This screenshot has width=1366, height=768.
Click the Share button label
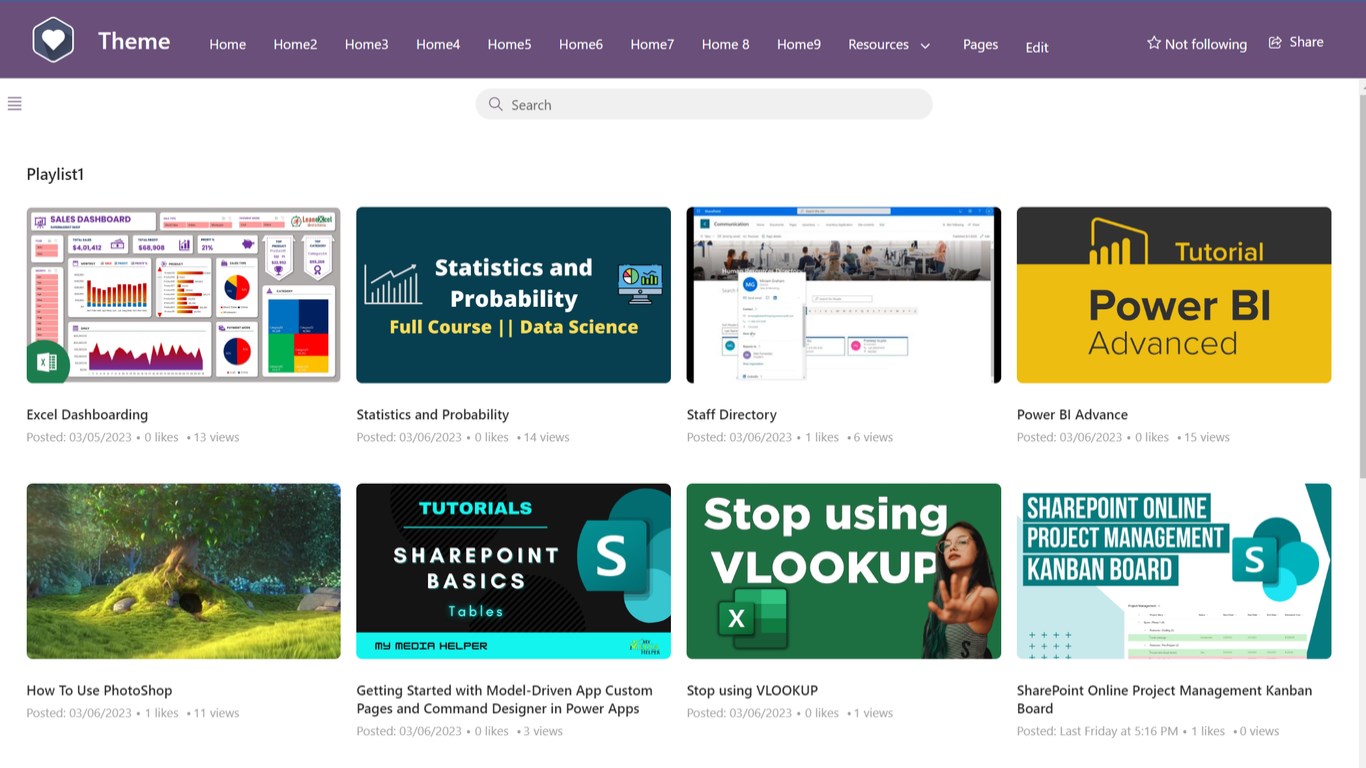1306,42
